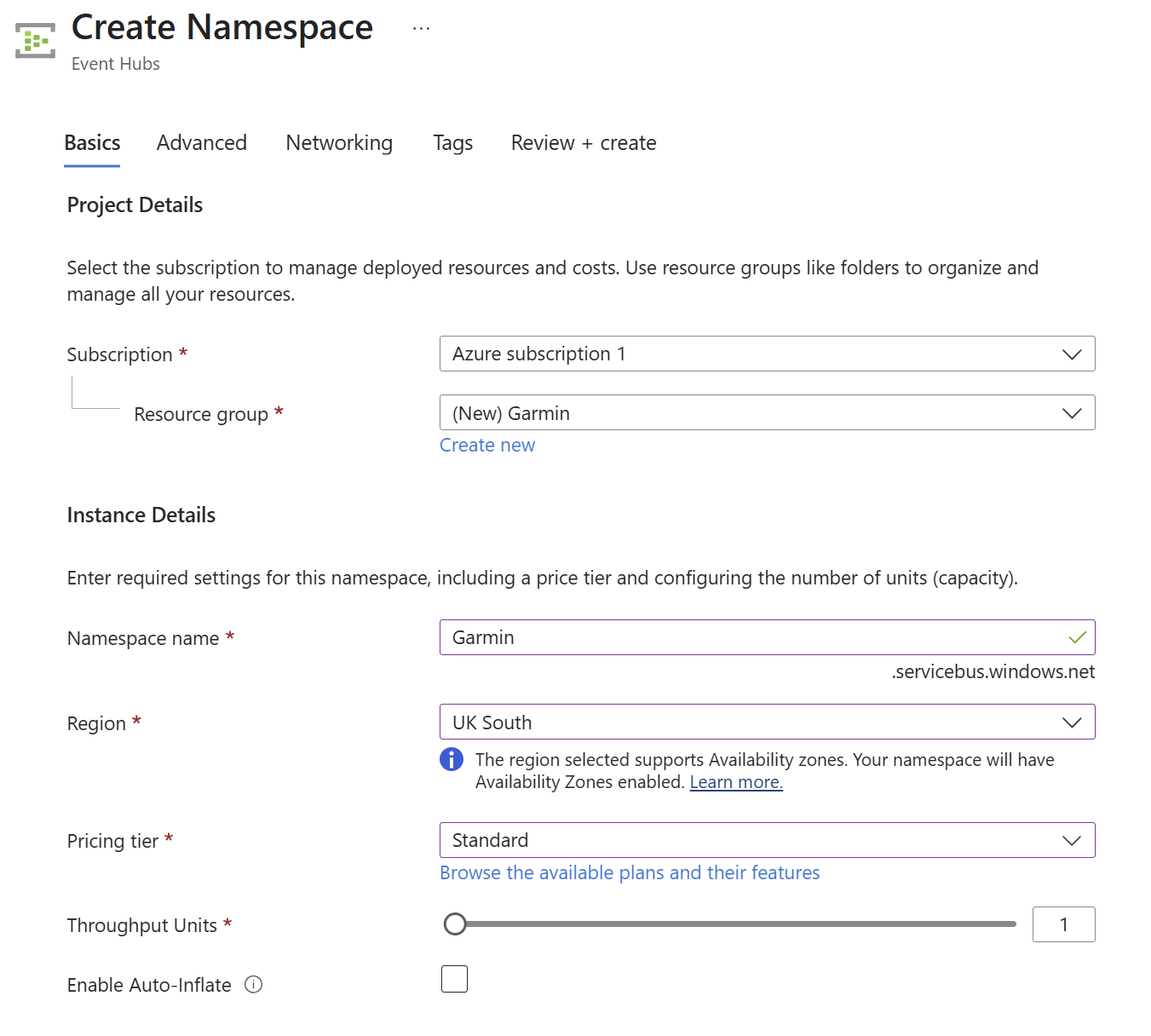Click the Event Hubs namespace icon
This screenshot has width=1151, height=1036.
coord(35,40)
